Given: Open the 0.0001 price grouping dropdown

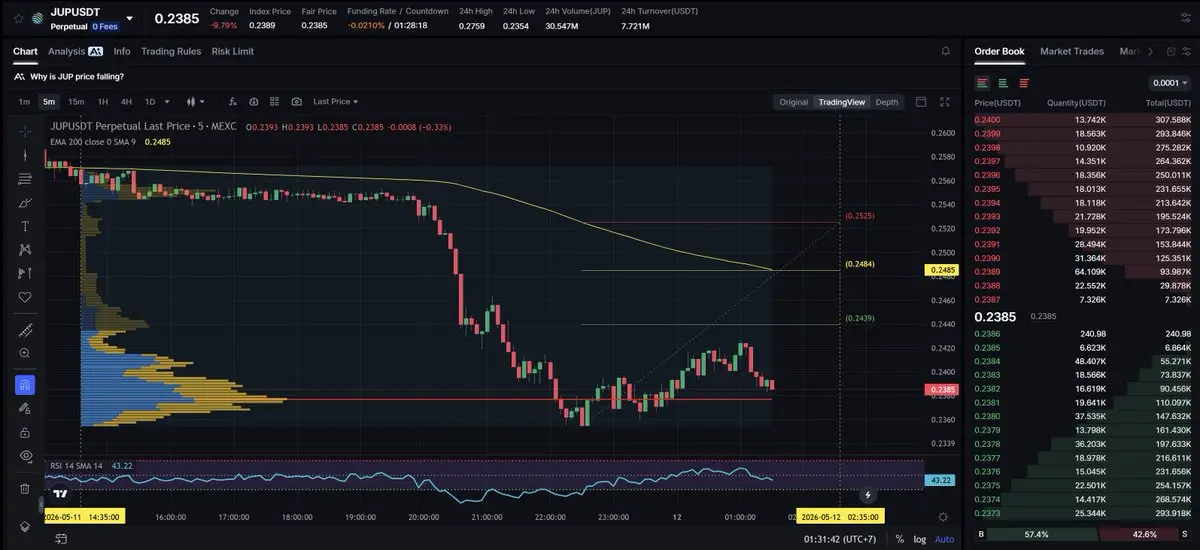Looking at the screenshot, I should 1170,83.
